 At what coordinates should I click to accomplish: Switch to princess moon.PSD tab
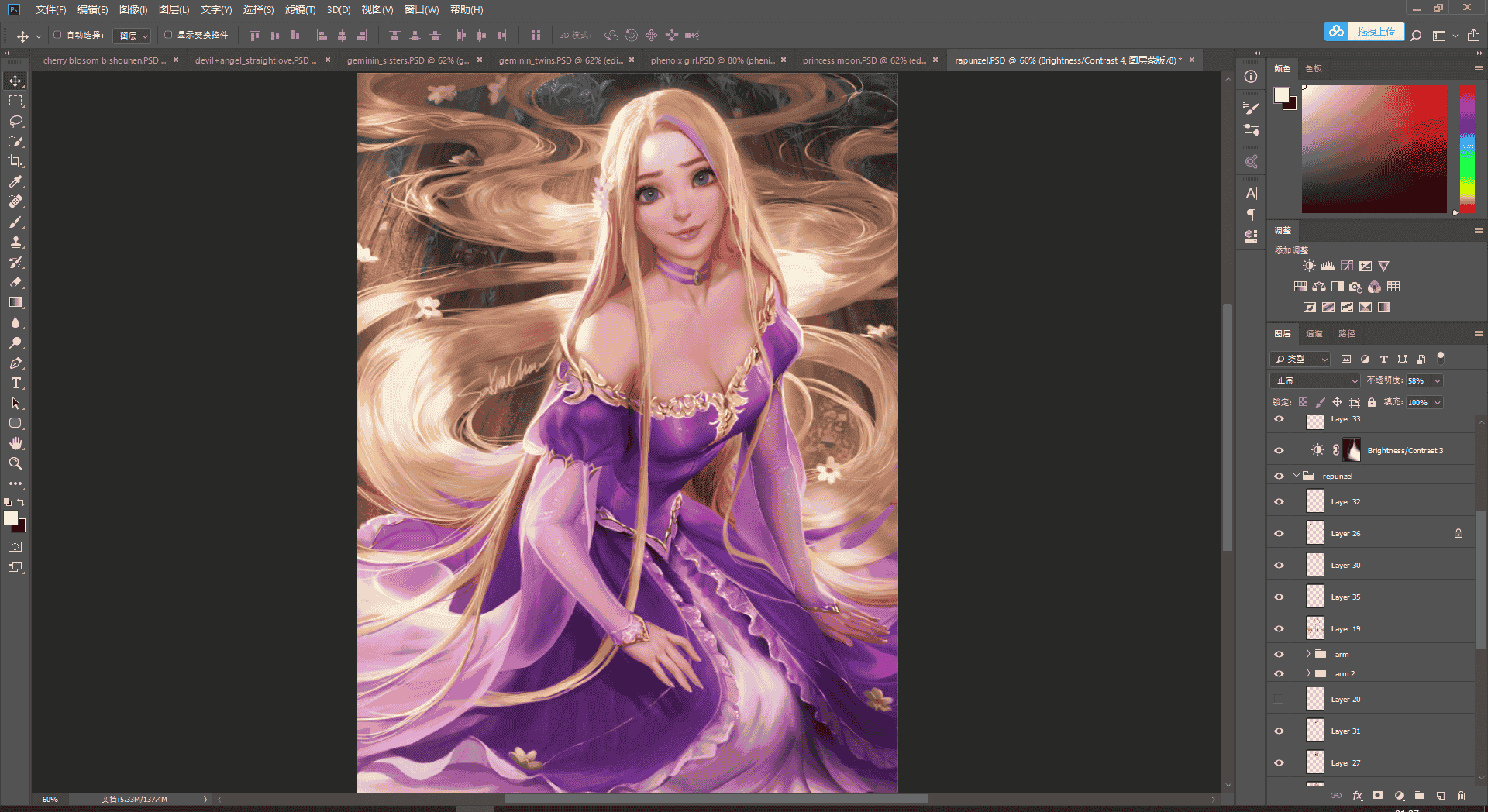point(863,60)
